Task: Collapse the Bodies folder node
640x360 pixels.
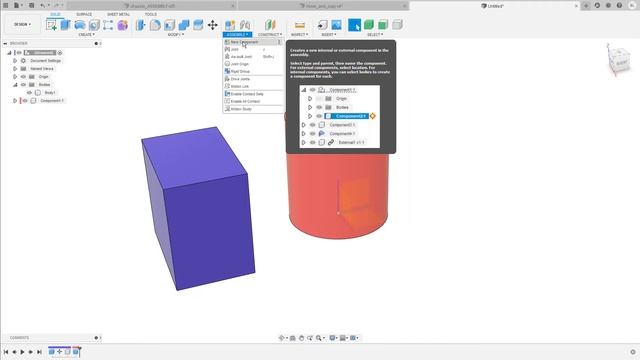Action: pos(15,84)
